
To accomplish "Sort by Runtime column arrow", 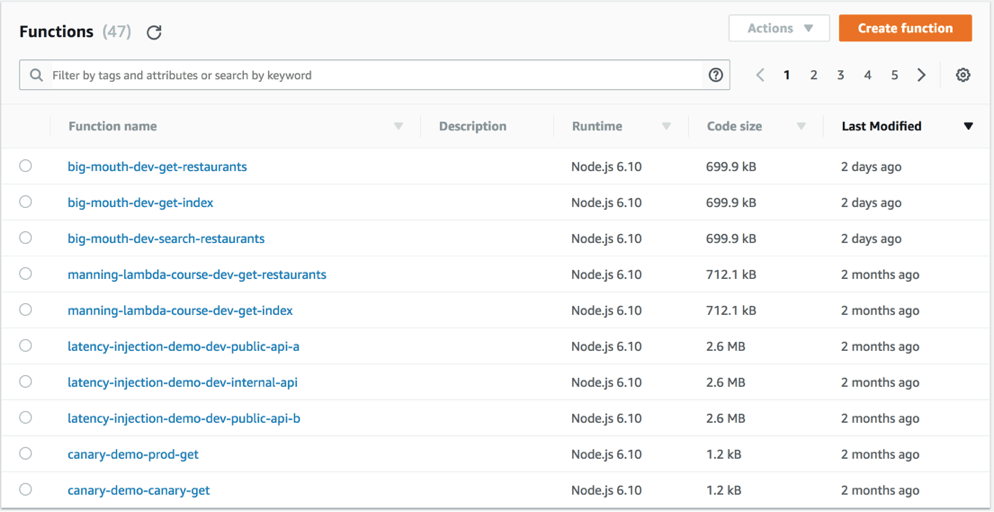I will tap(666, 126).
